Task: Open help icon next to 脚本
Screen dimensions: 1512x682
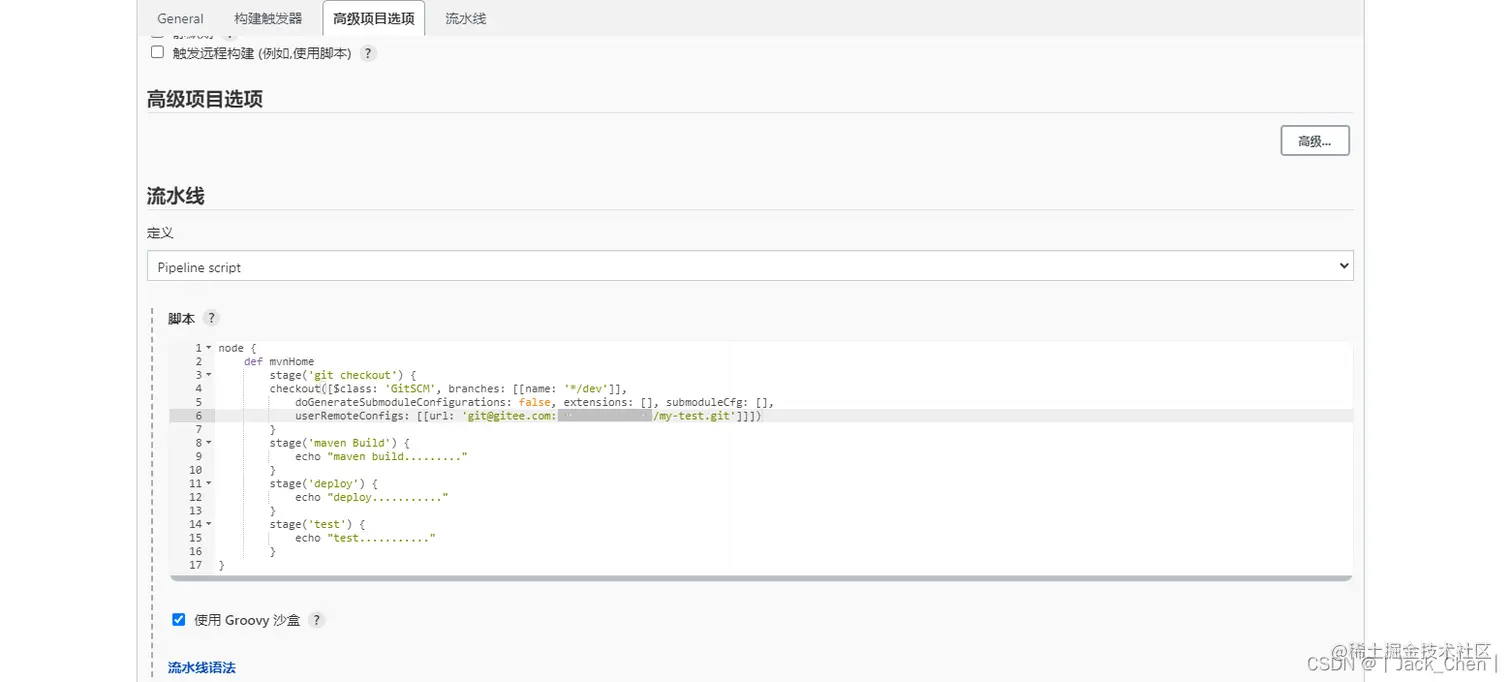Action: [211, 318]
